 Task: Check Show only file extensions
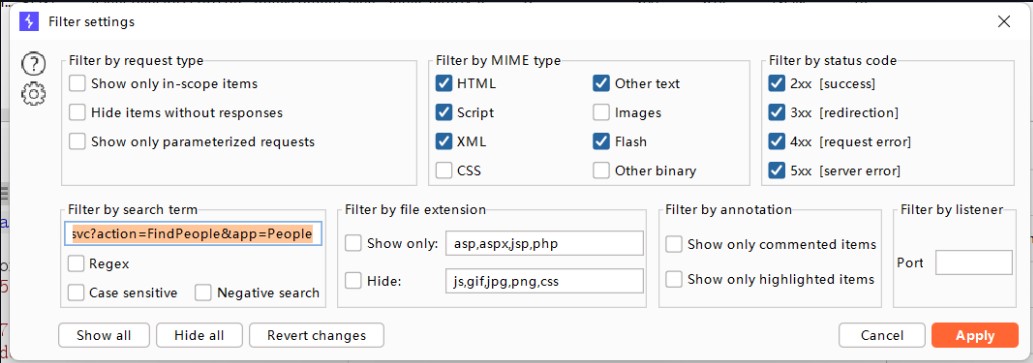[354, 243]
